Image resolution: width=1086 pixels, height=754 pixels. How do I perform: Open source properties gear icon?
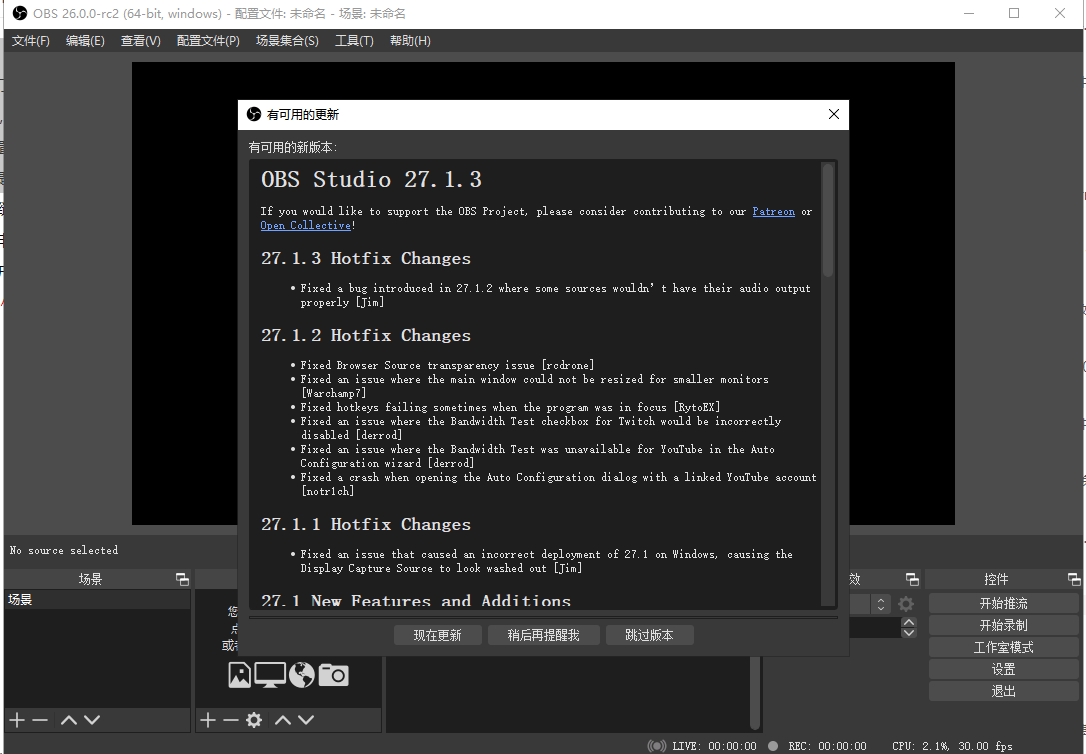(254, 720)
